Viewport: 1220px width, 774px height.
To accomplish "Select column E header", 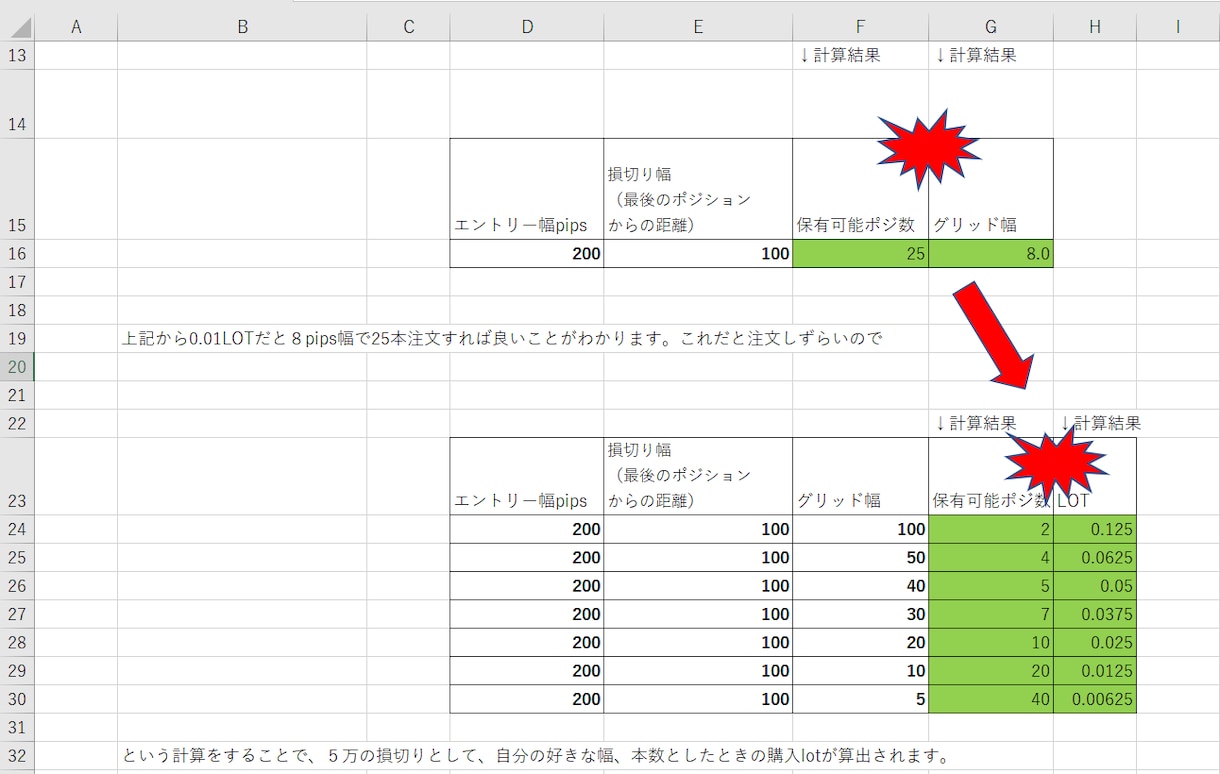I will [698, 28].
